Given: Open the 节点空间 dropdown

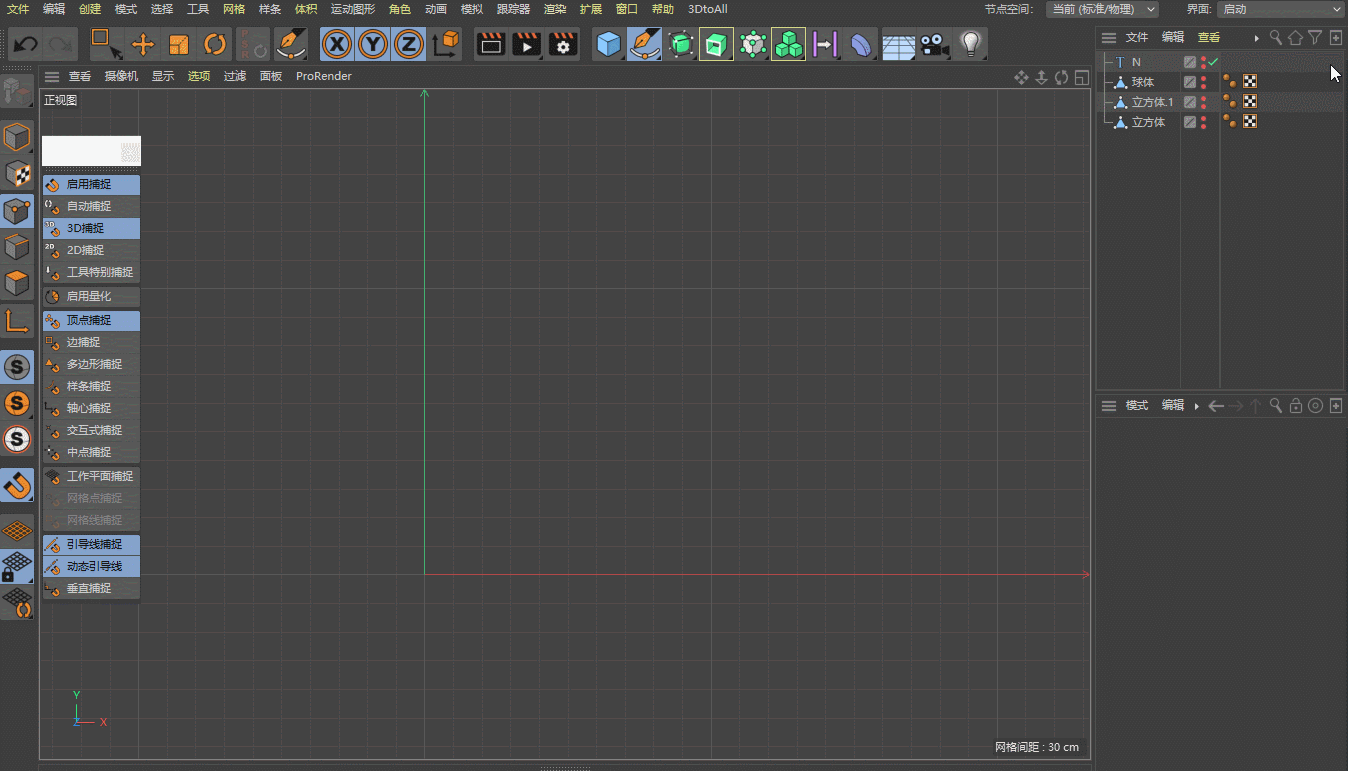Looking at the screenshot, I should [1102, 9].
